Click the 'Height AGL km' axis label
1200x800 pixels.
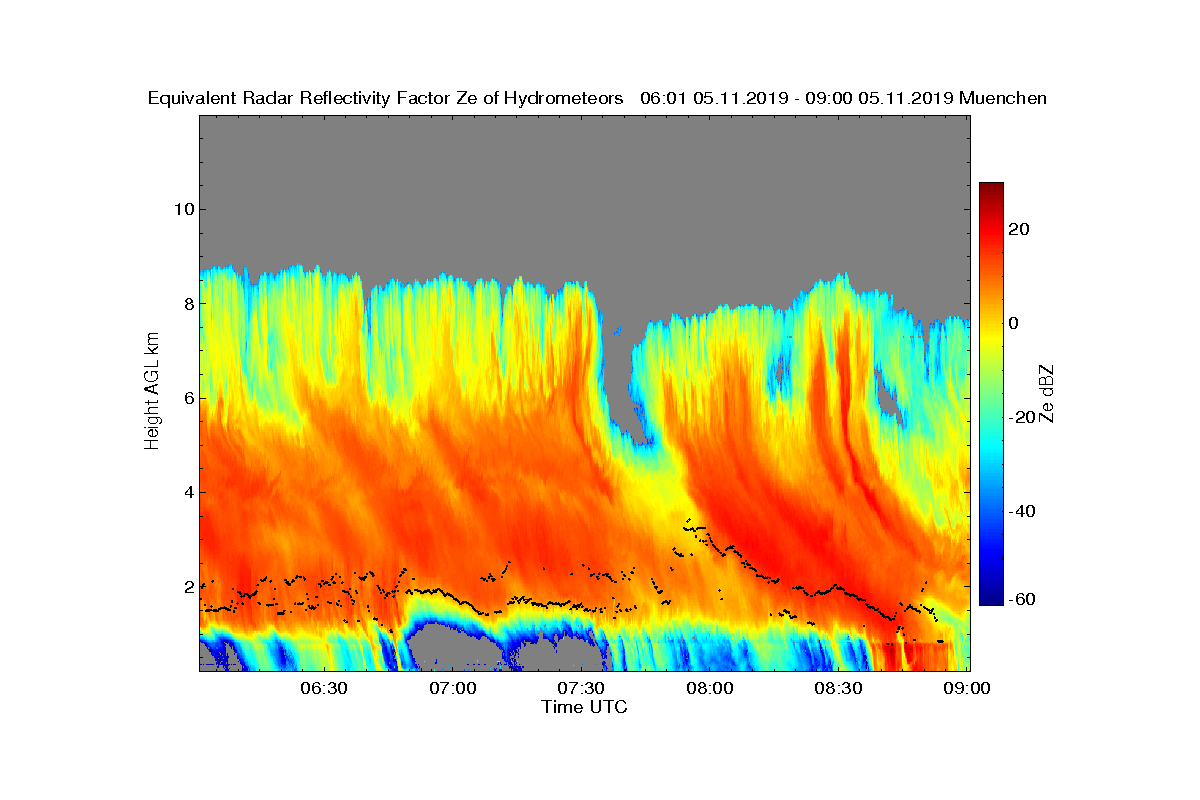152,393
